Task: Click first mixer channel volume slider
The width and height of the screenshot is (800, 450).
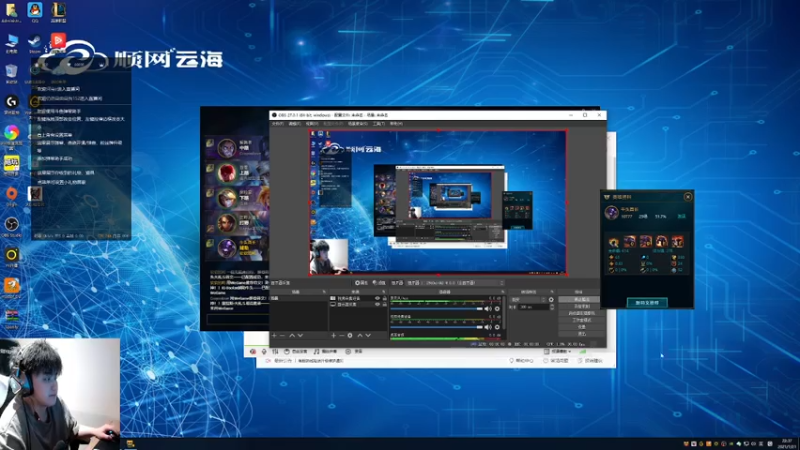Action: point(436,309)
